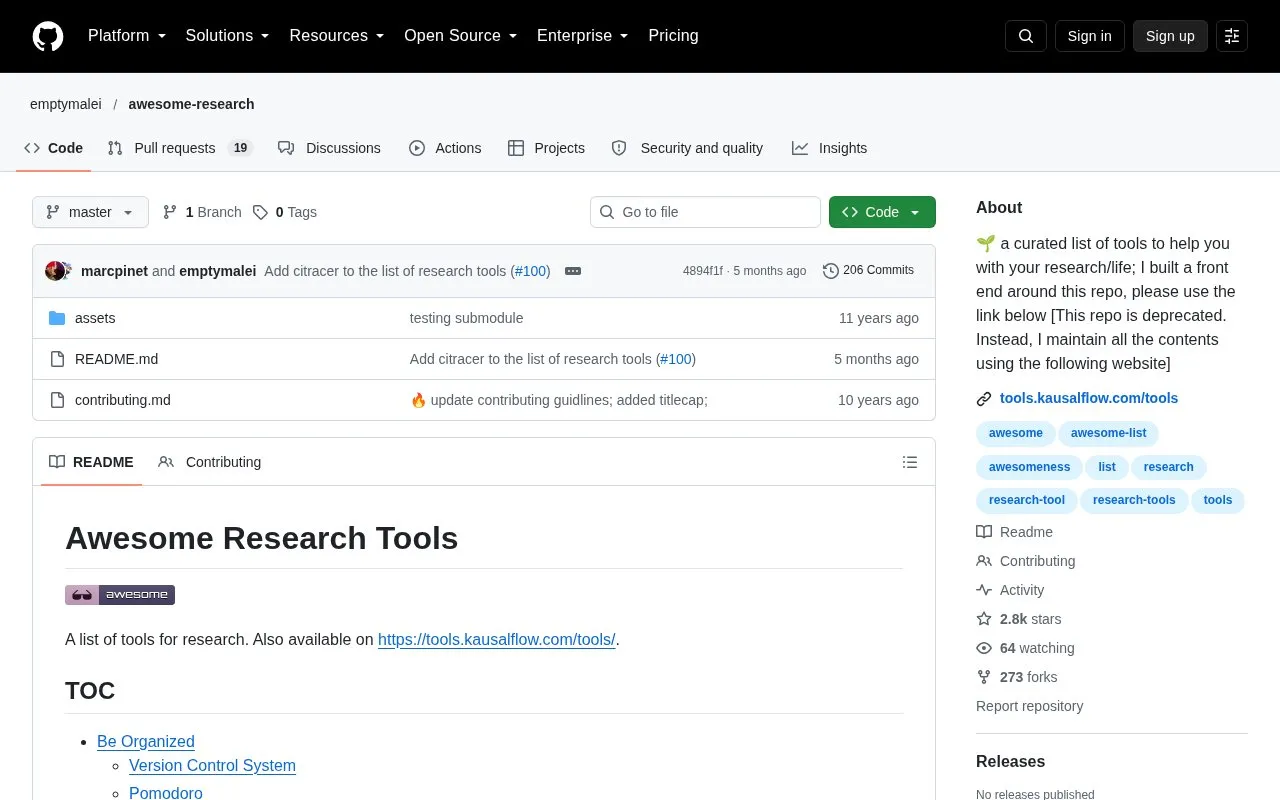Screen dimensions: 1280x800
Task: Open commit history clock icon
Action: 831,271
